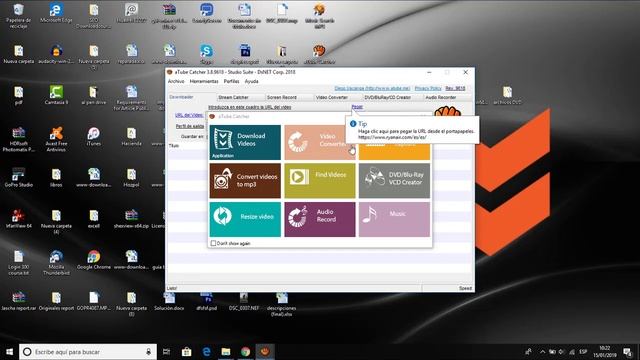
Task: Switch to the Video Converter tab
Action: [x=338, y=97]
